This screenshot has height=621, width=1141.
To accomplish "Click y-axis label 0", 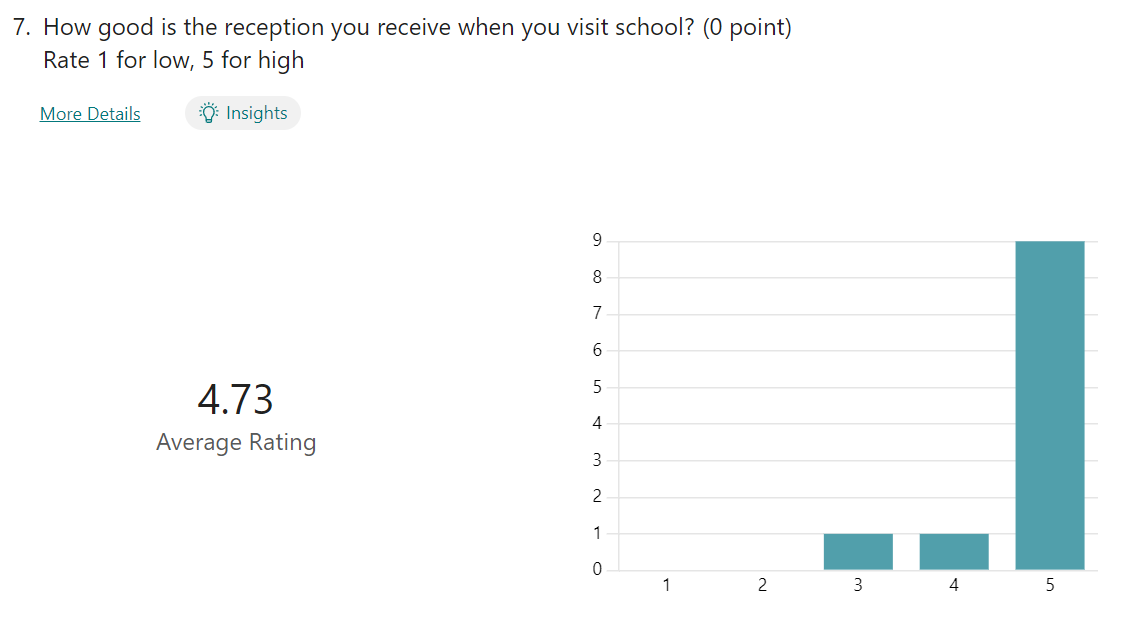I will point(597,569).
